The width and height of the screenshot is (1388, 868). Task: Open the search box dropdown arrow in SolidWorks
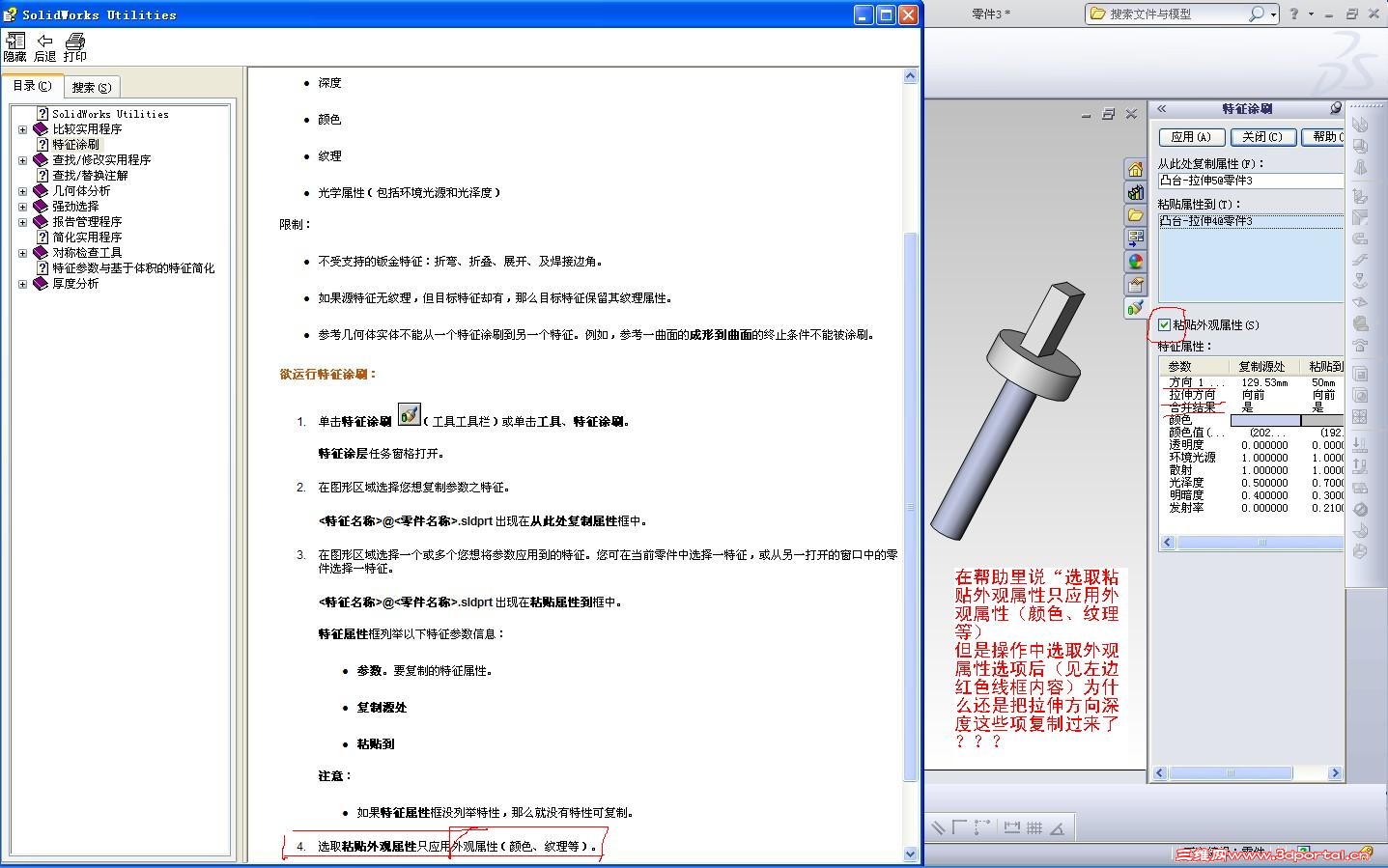(x=1273, y=14)
